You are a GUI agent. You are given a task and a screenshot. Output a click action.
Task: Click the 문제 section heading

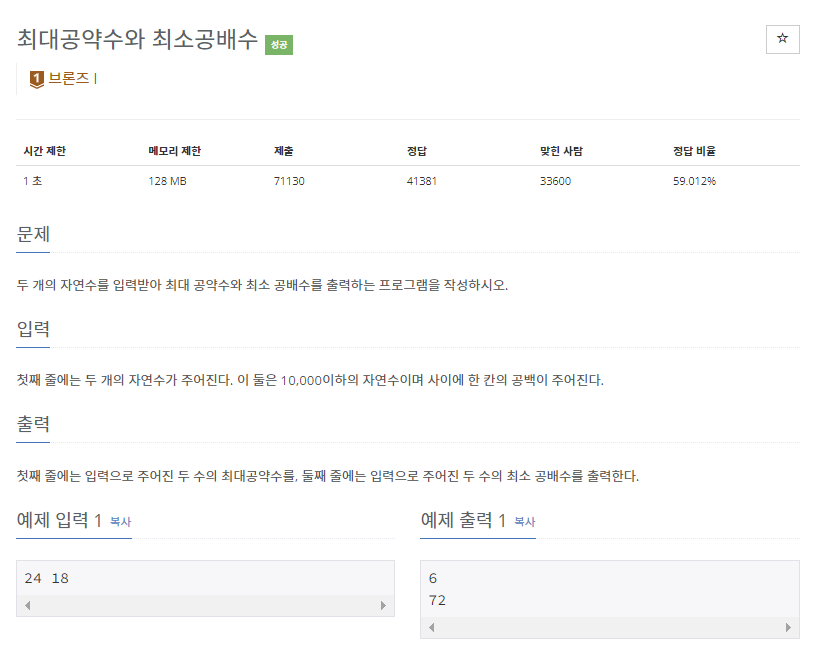(33, 234)
